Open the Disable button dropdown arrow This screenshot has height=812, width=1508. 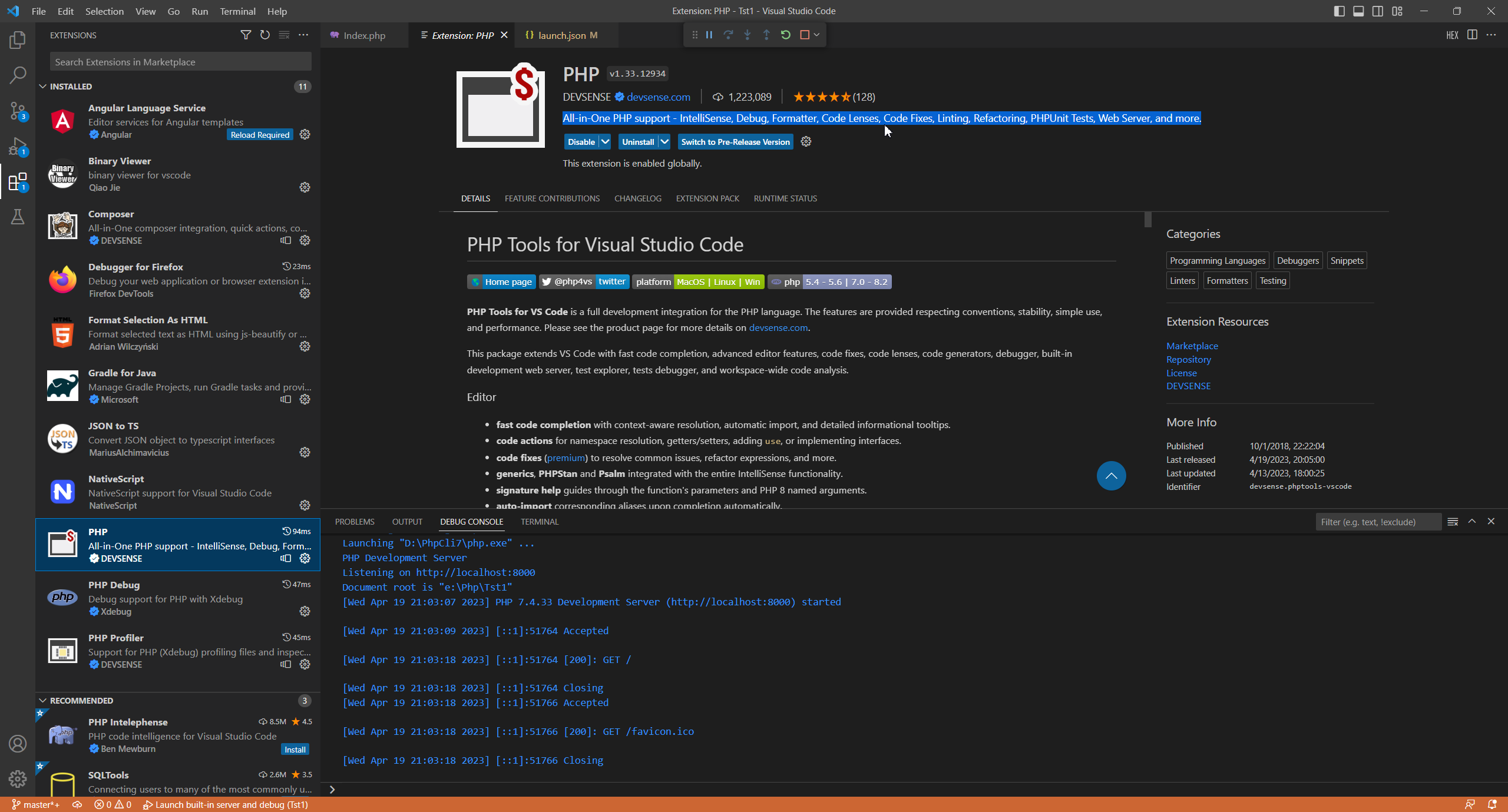tap(605, 142)
